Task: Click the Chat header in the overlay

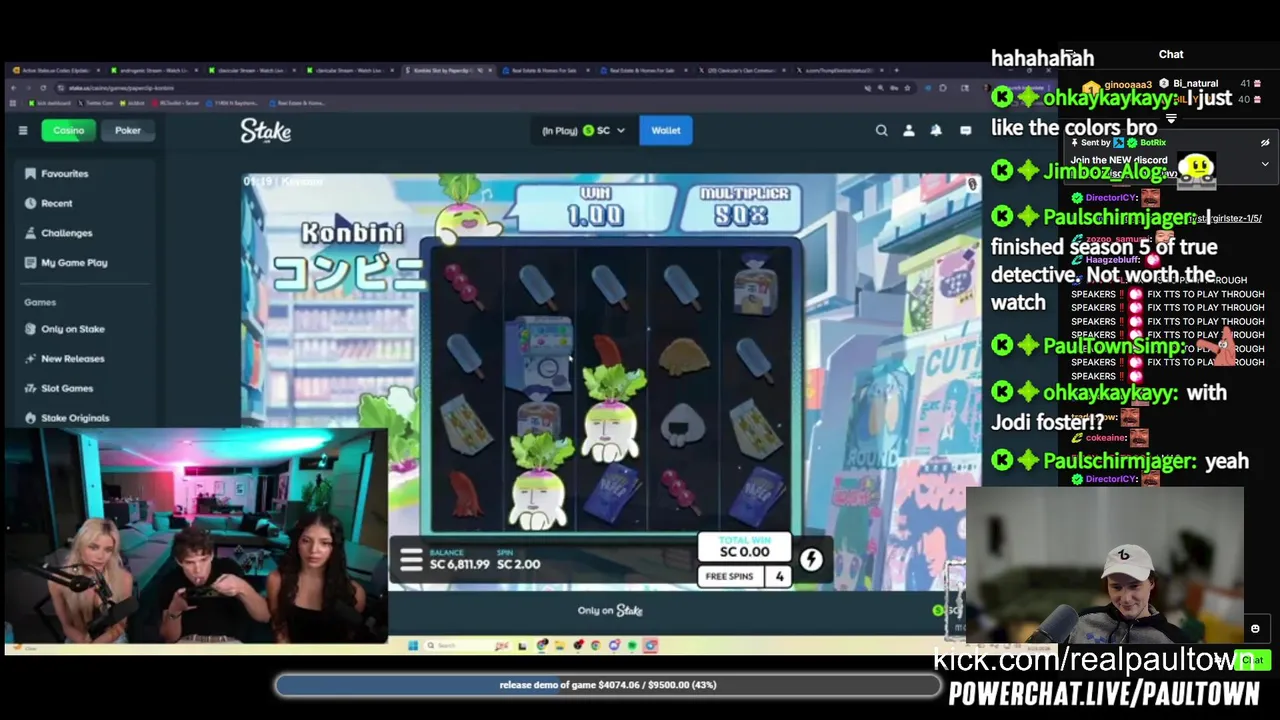Action: (x=1171, y=54)
